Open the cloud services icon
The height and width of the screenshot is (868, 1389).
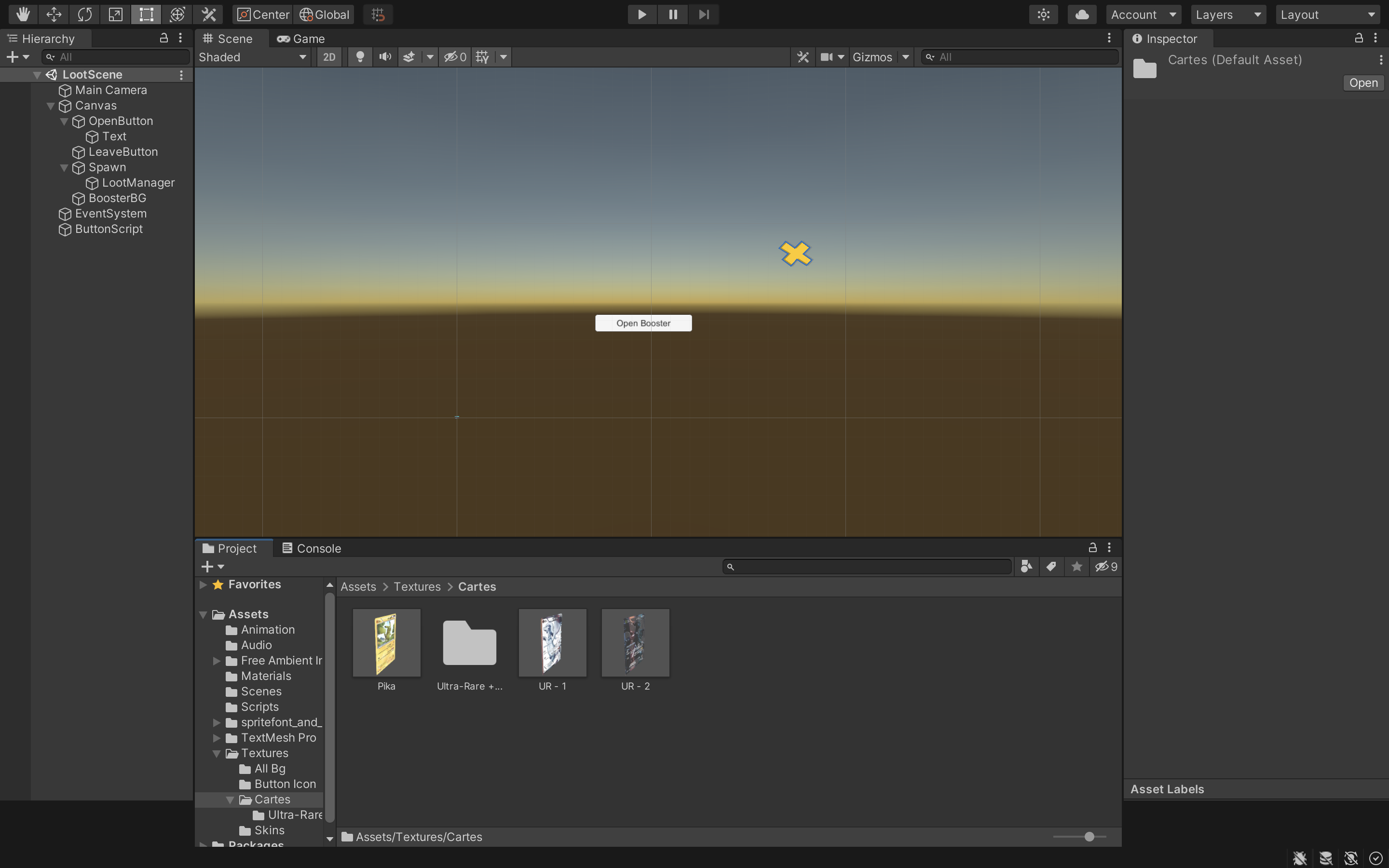[x=1082, y=14]
